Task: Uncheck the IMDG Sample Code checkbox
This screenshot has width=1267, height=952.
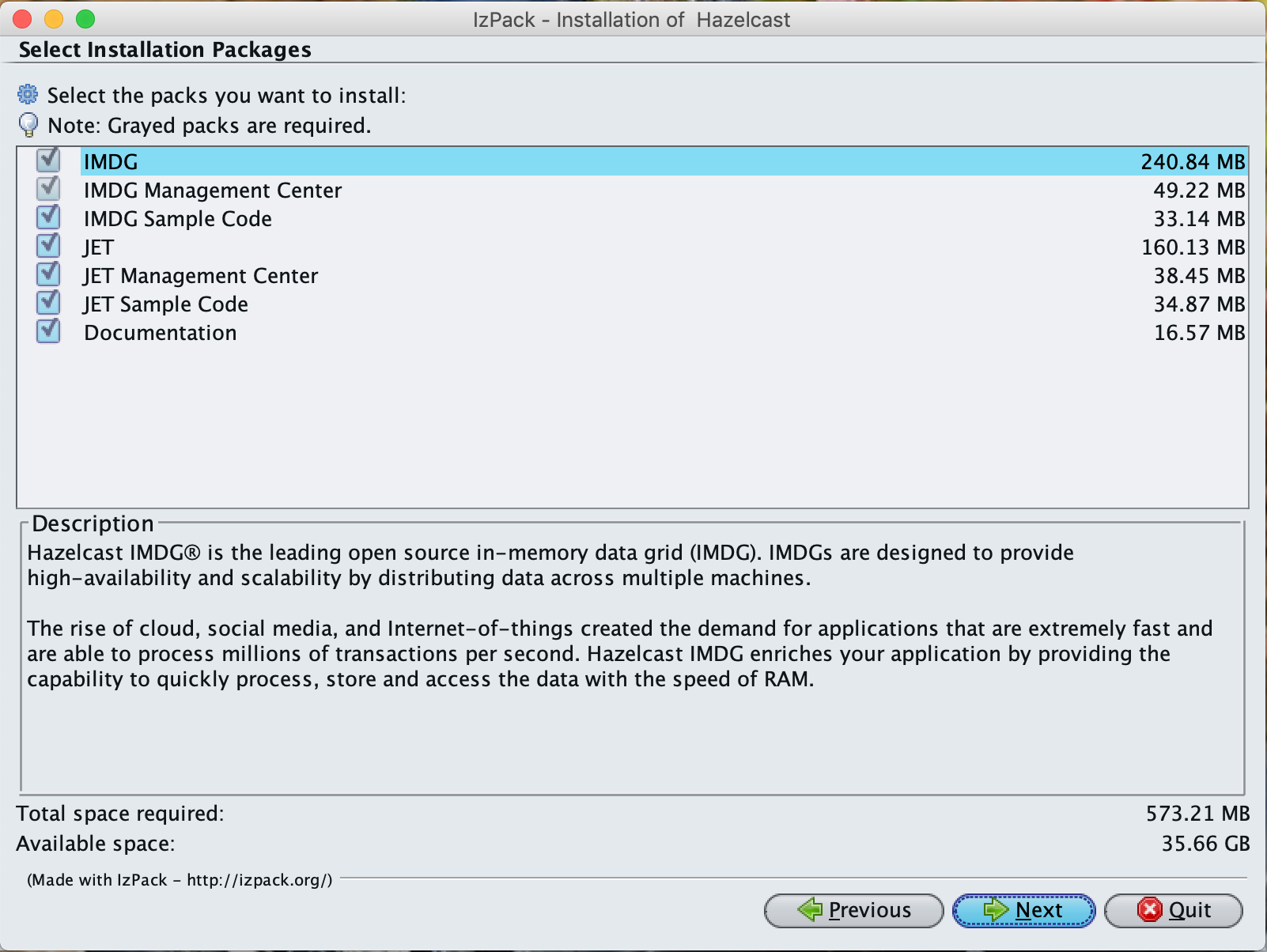Action: click(x=48, y=217)
